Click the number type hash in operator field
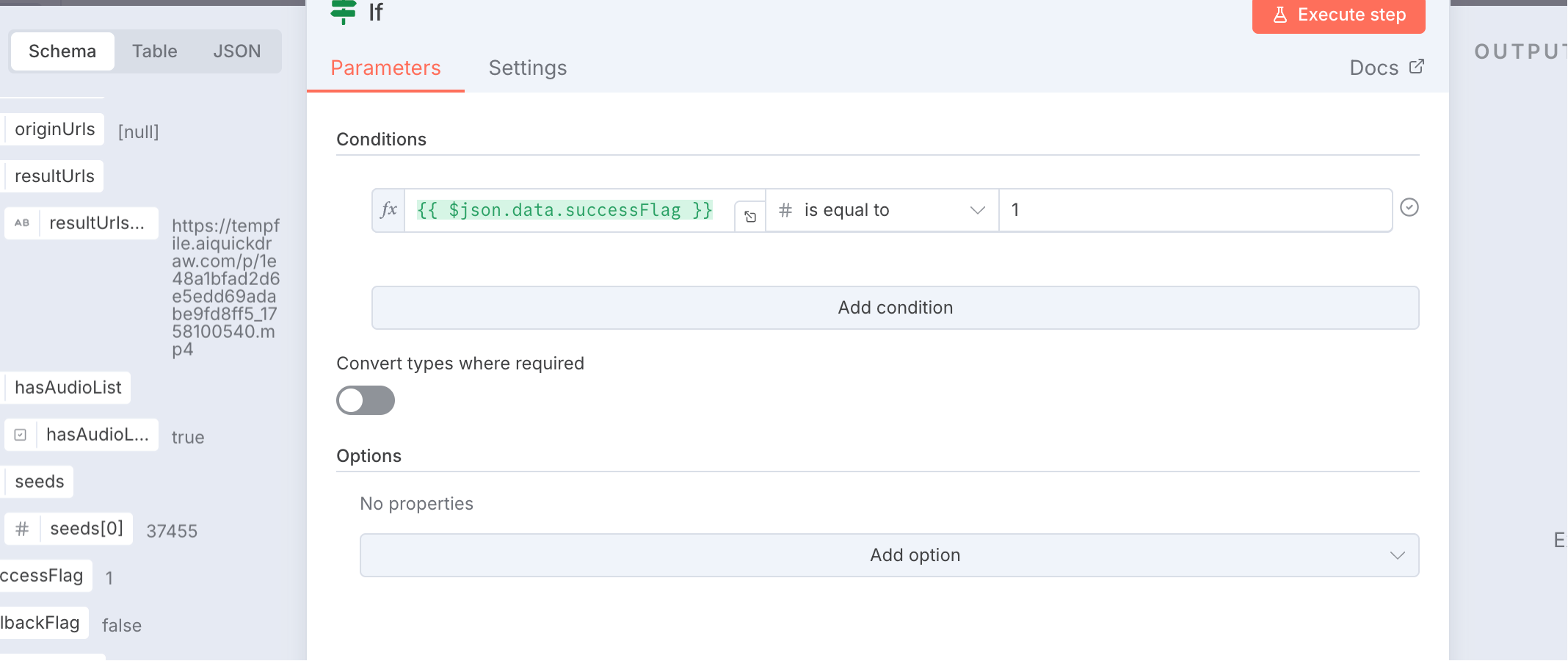The height and width of the screenshot is (661, 1568). (785, 210)
